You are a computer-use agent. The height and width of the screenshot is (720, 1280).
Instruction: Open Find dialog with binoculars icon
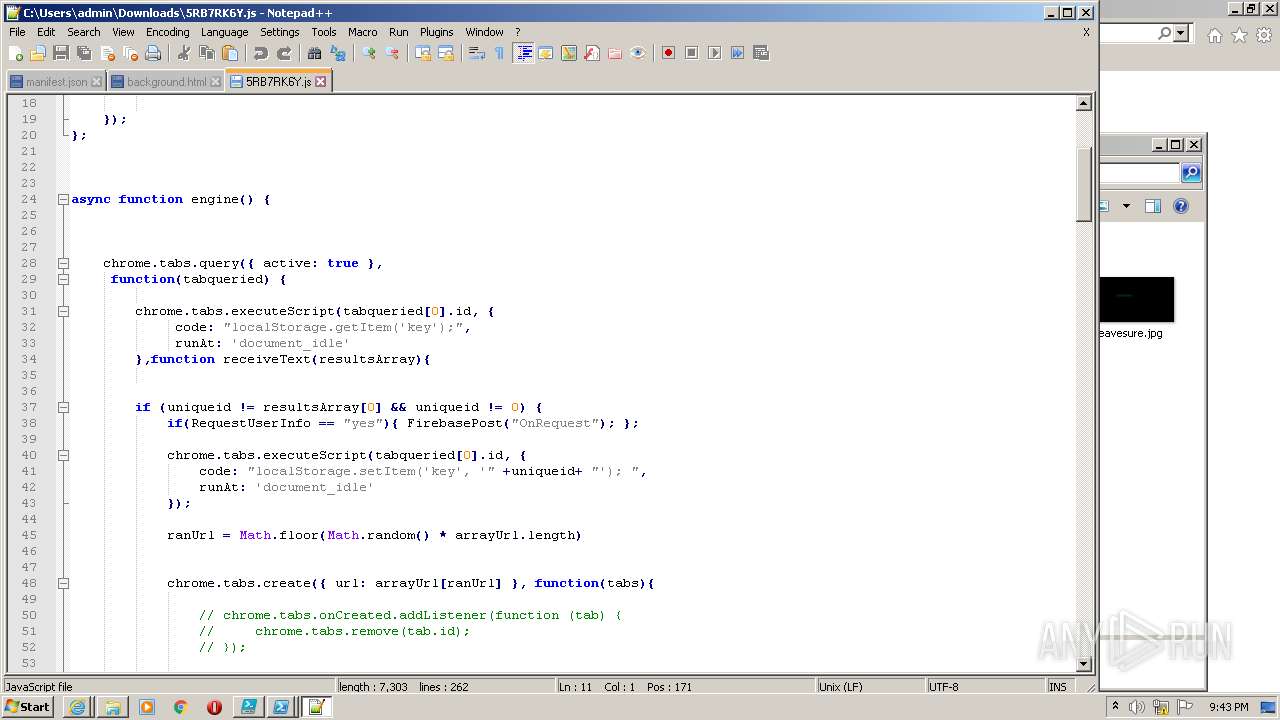pos(314,53)
